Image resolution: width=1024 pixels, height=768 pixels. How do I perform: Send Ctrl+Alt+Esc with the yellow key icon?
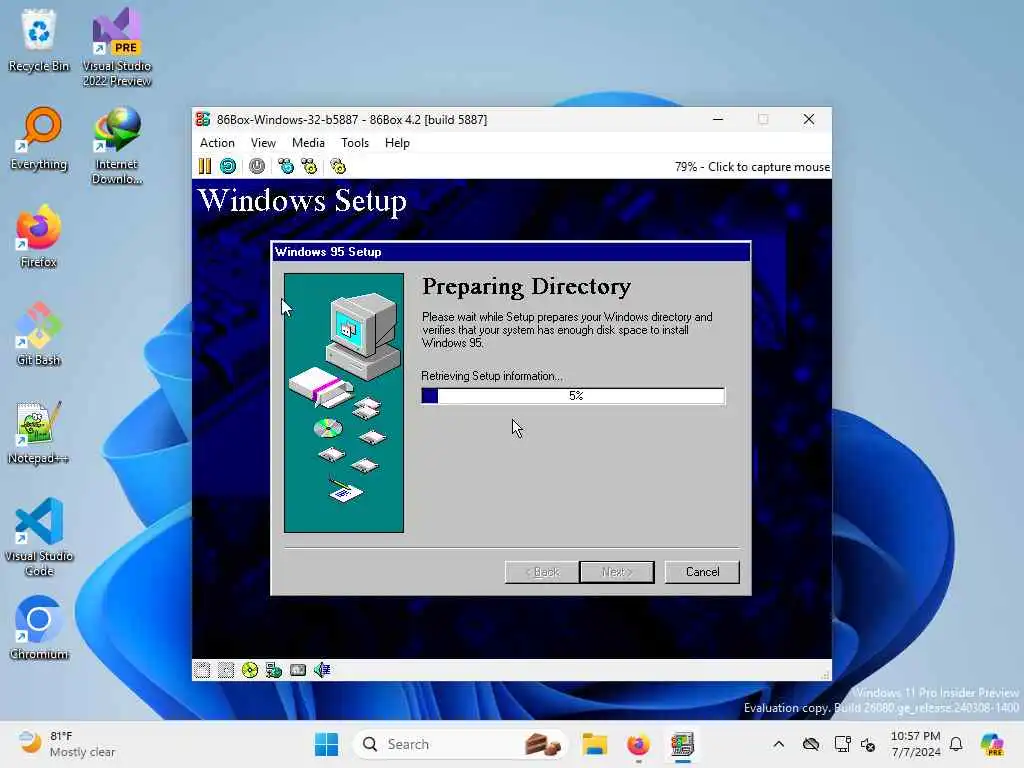pyautogui.click(x=309, y=167)
